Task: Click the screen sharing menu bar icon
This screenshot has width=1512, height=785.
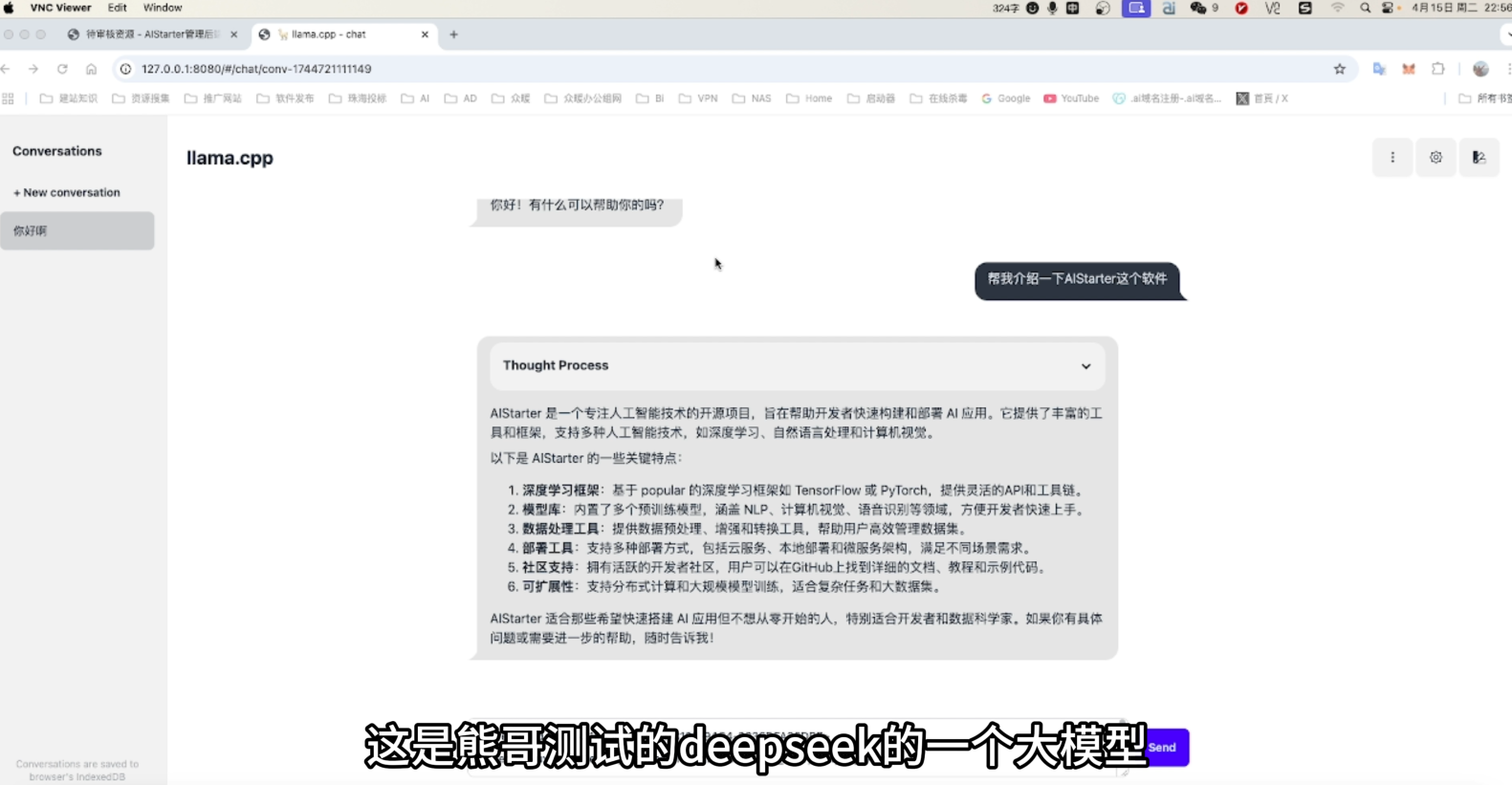Action: pos(1136,8)
